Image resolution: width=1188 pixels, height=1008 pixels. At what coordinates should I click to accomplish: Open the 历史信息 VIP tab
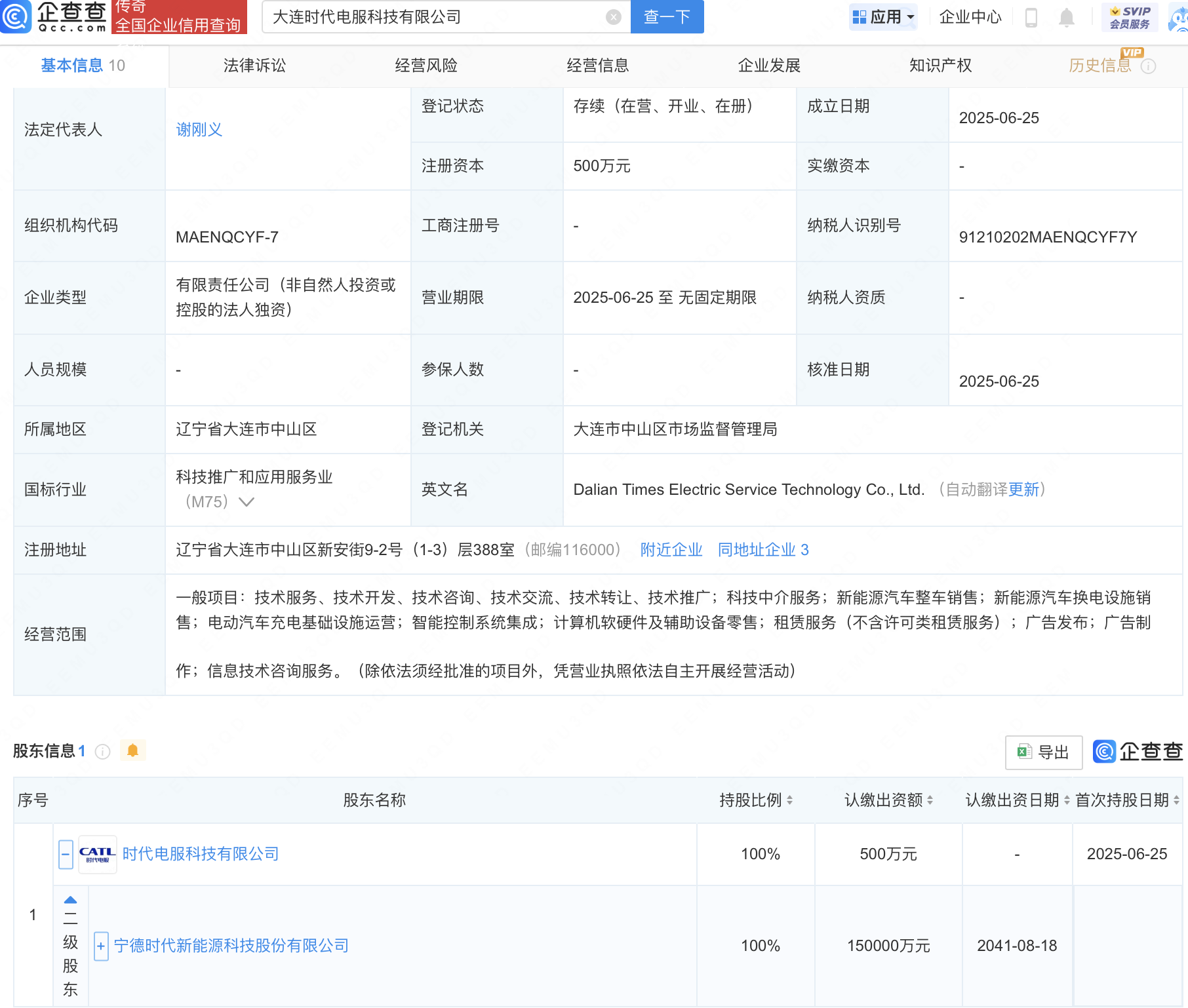(x=1100, y=66)
